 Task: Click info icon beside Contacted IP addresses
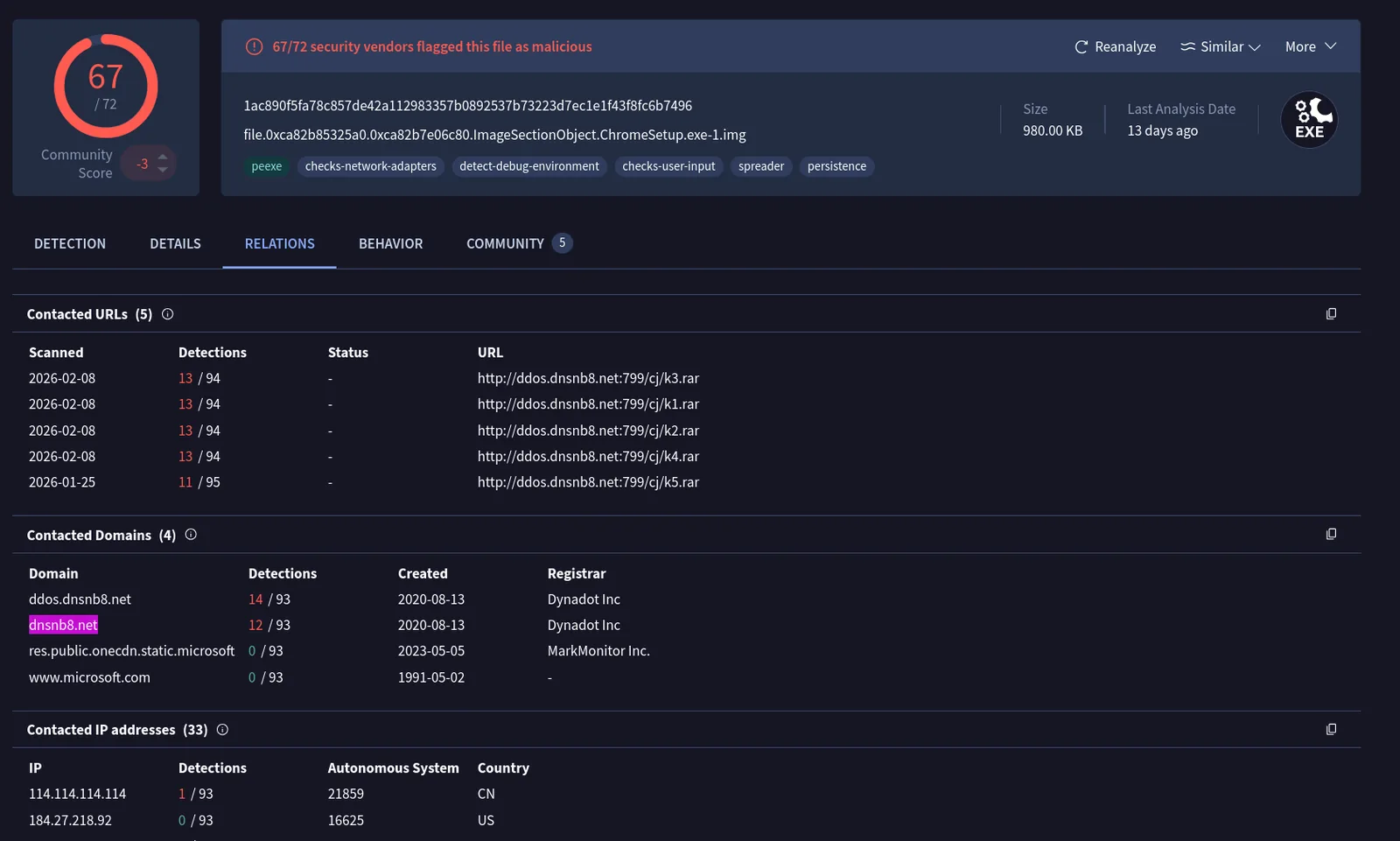point(222,729)
